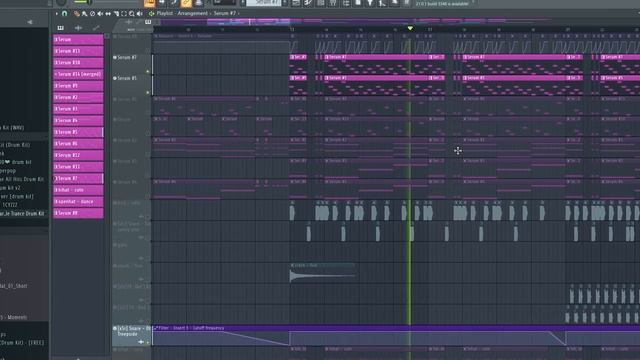Select the openhat - dance pattern
The image size is (640, 360).
(x=78, y=202)
